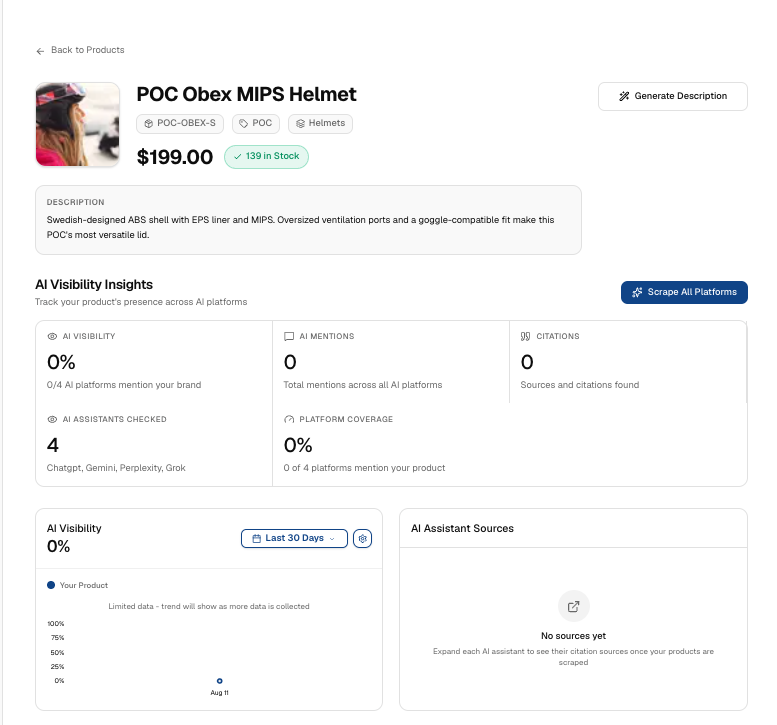
Task: Click the AI Visibility Insights heading
Action: point(94,284)
